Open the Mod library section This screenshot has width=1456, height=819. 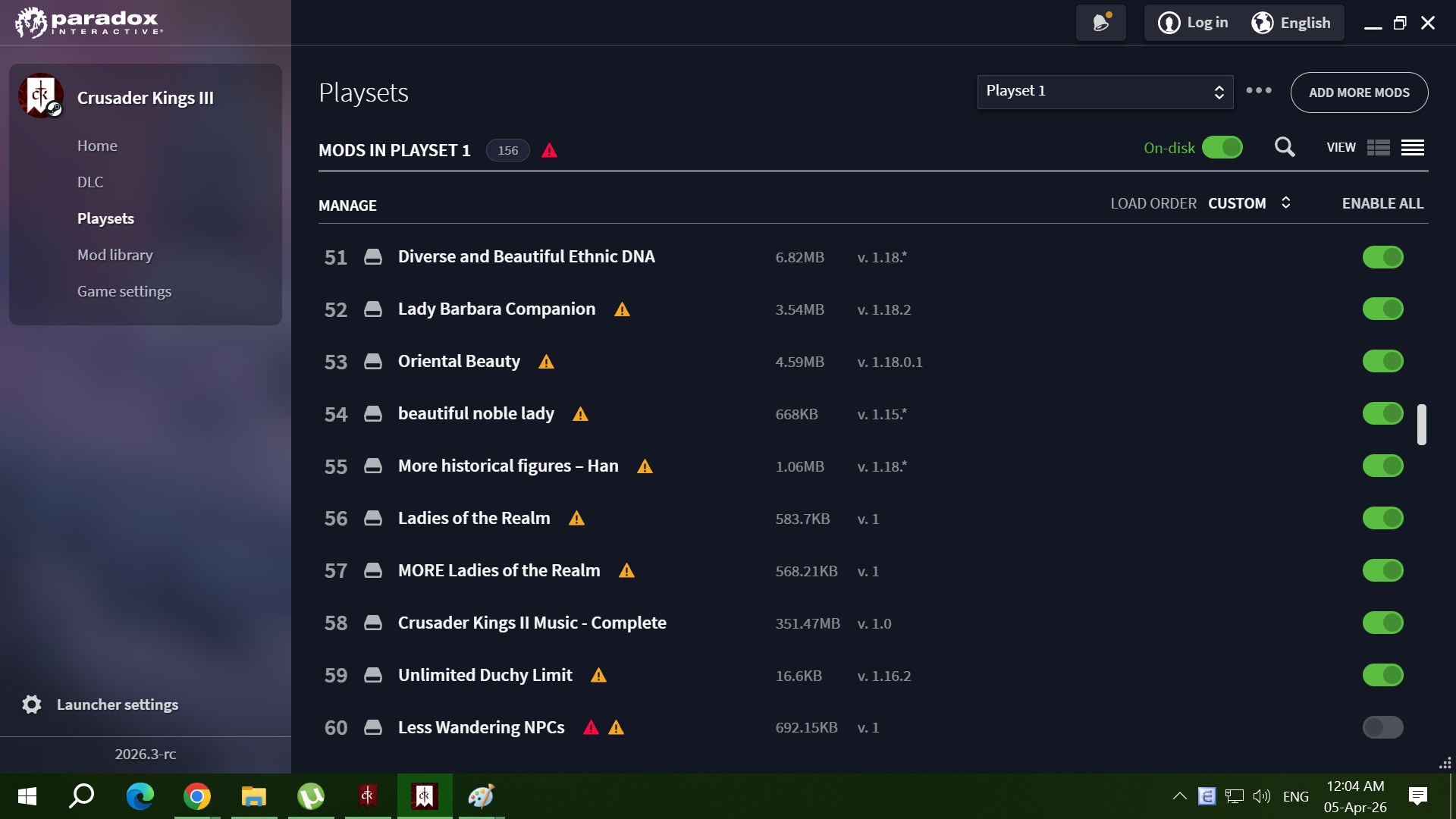click(115, 255)
